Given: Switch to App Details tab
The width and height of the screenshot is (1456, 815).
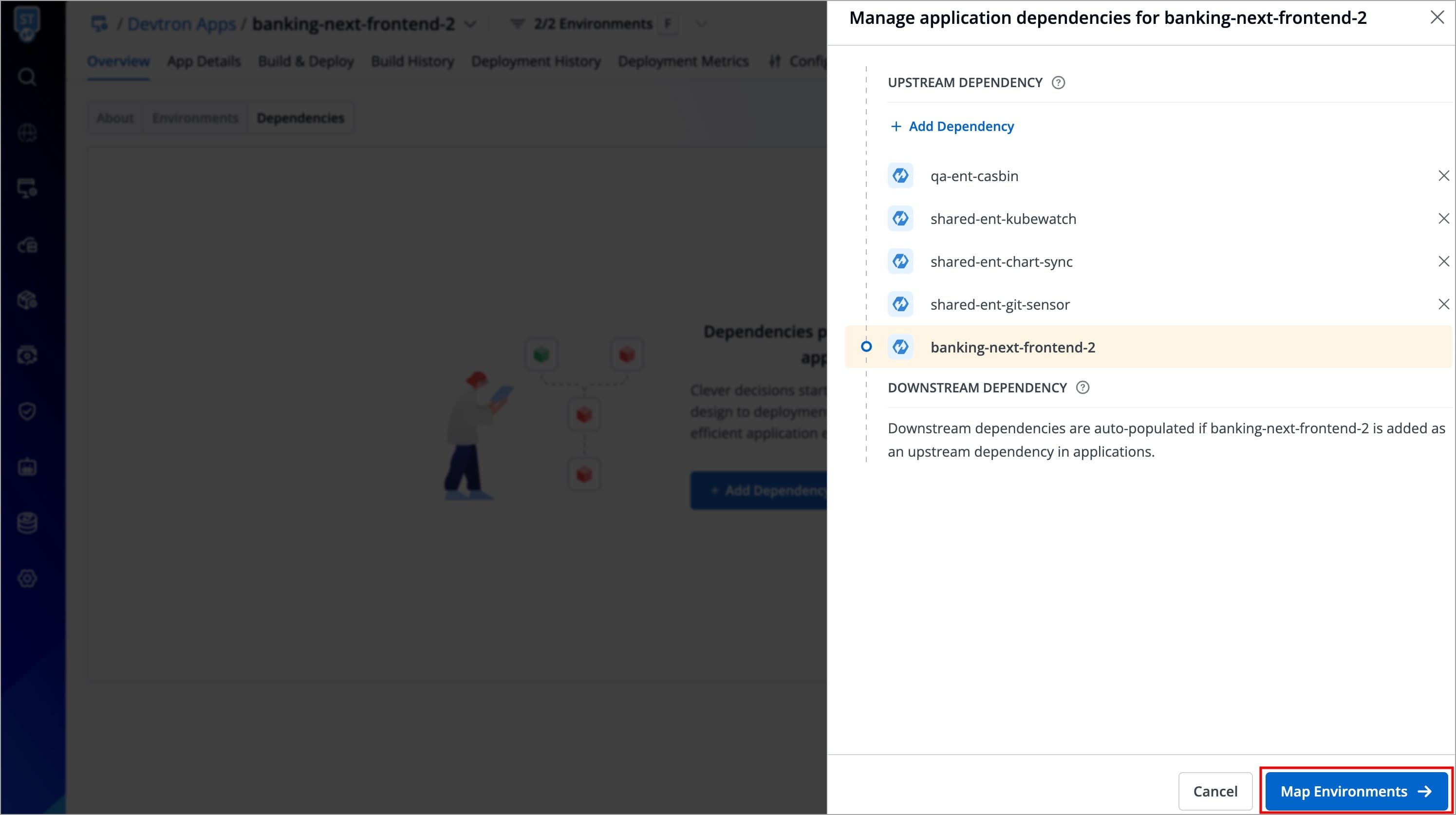Looking at the screenshot, I should (204, 61).
